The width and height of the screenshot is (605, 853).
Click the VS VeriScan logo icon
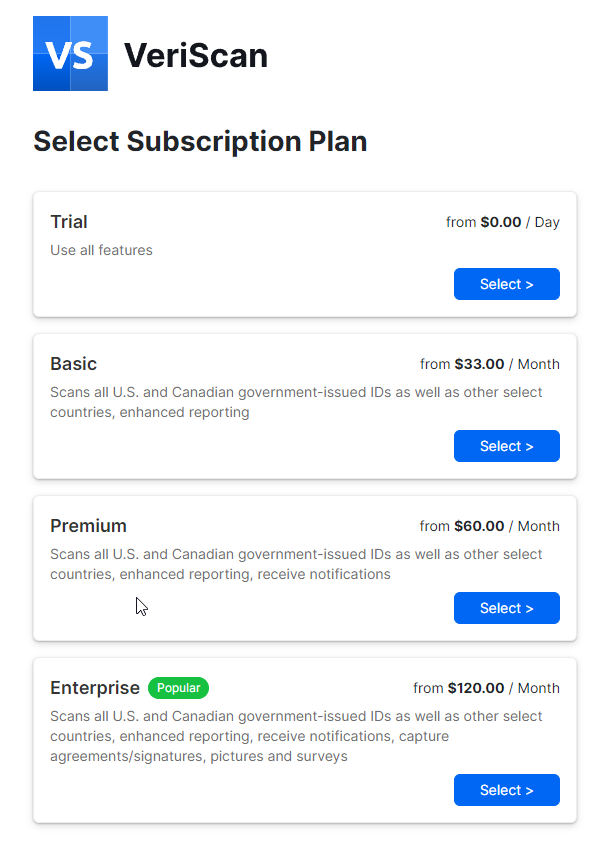tap(70, 53)
